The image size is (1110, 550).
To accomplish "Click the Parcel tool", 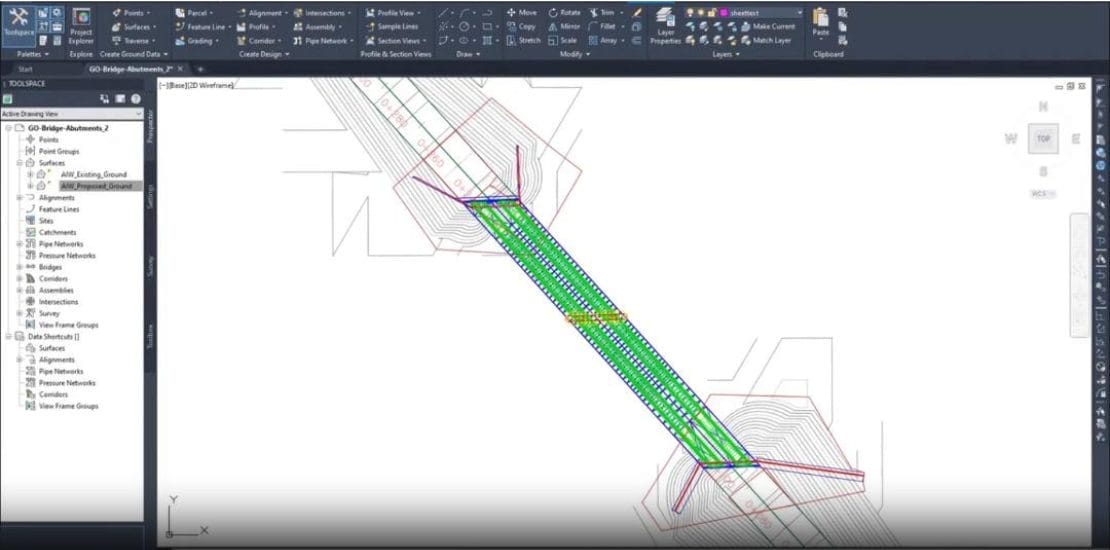I will 195,13.
